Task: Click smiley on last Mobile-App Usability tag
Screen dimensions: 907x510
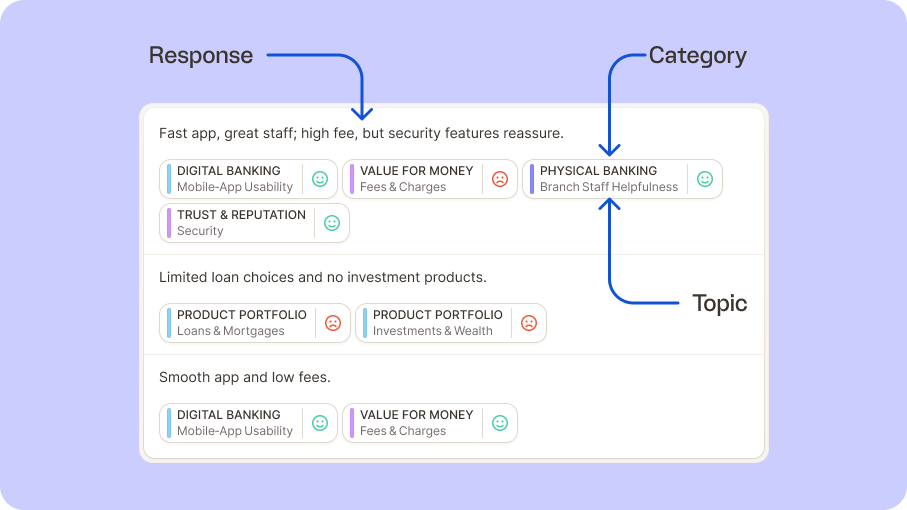Action: [x=320, y=423]
